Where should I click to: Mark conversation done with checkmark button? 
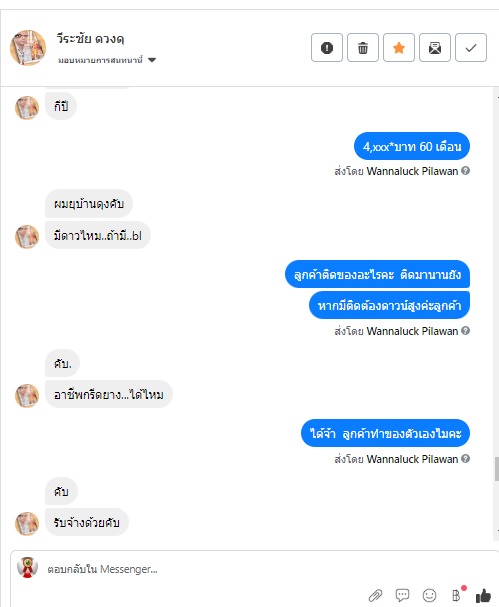[x=471, y=48]
